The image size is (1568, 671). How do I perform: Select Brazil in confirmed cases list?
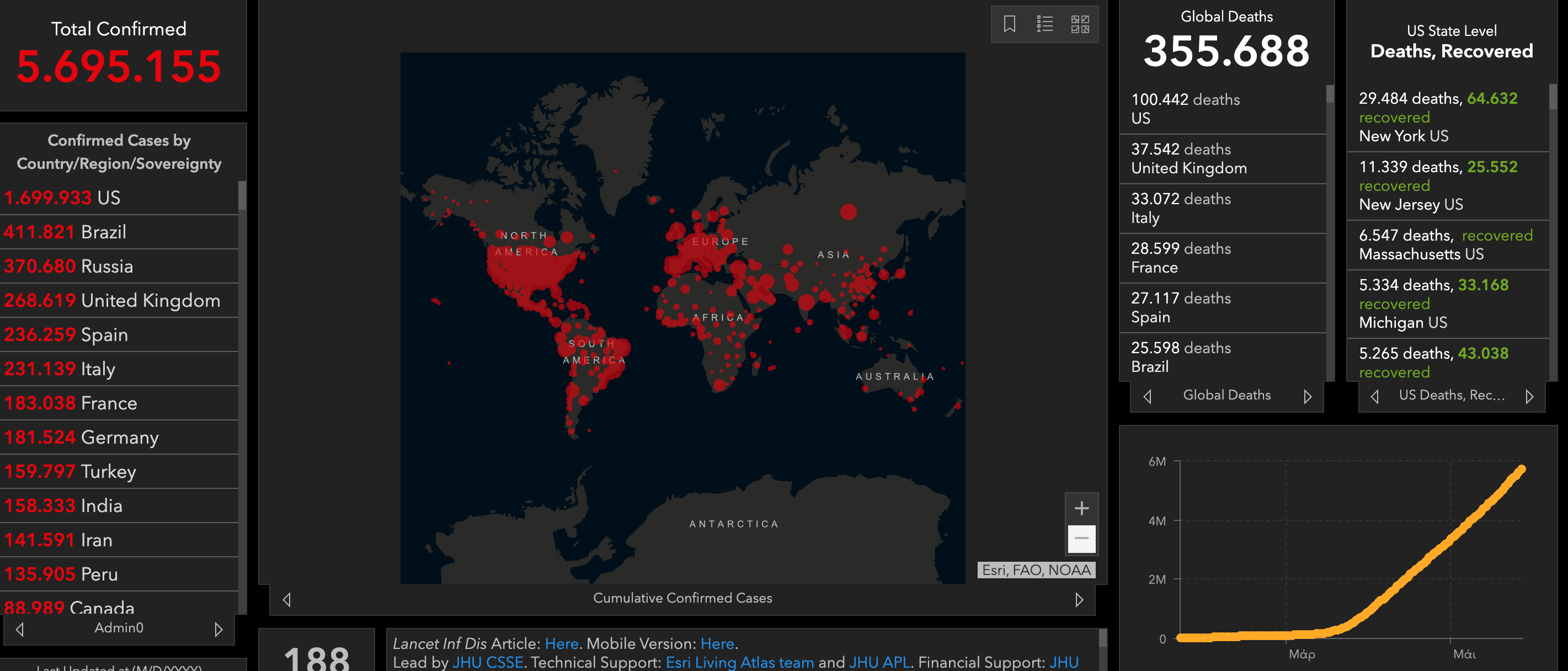pos(104,232)
